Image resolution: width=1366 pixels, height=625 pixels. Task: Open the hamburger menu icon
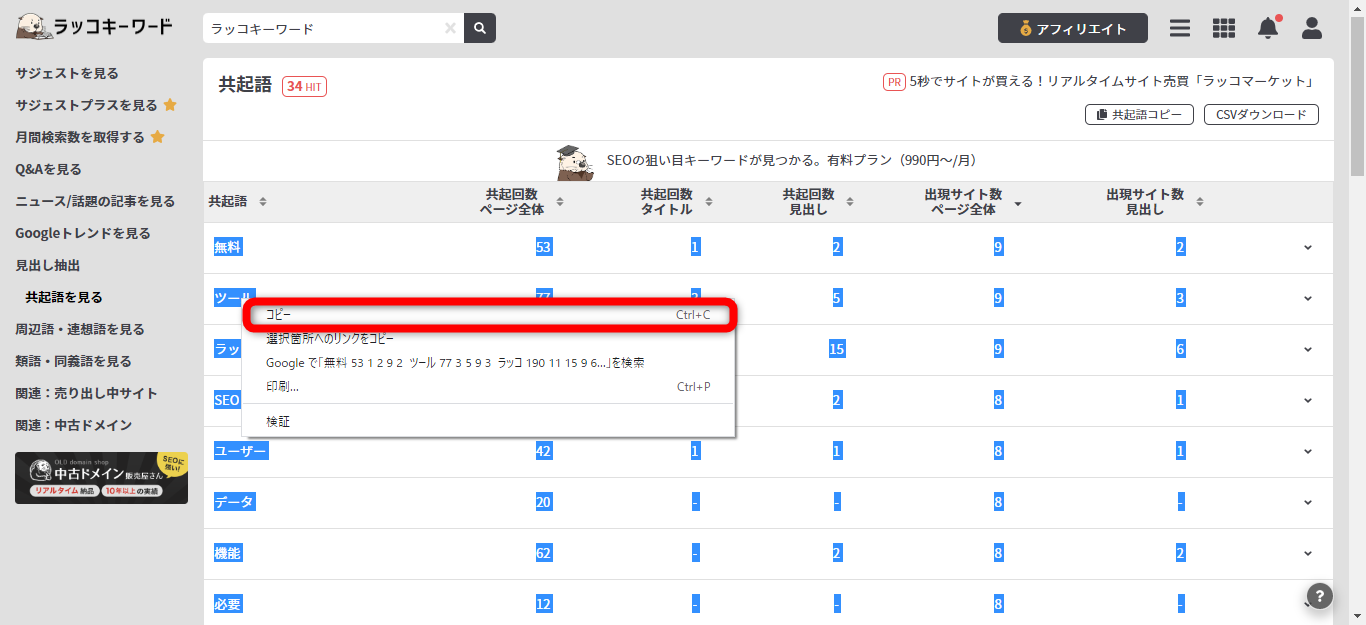[1180, 28]
